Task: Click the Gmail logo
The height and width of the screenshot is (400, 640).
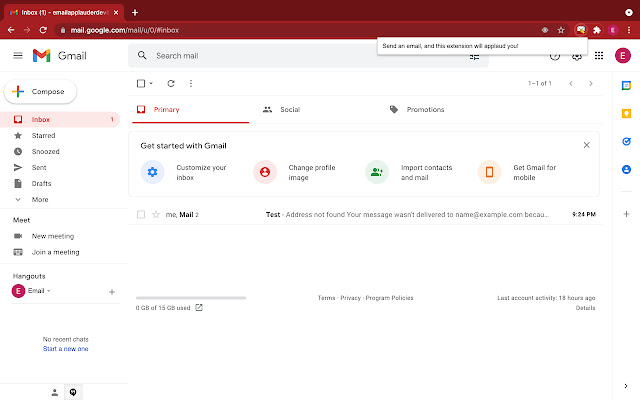Action: (60, 56)
